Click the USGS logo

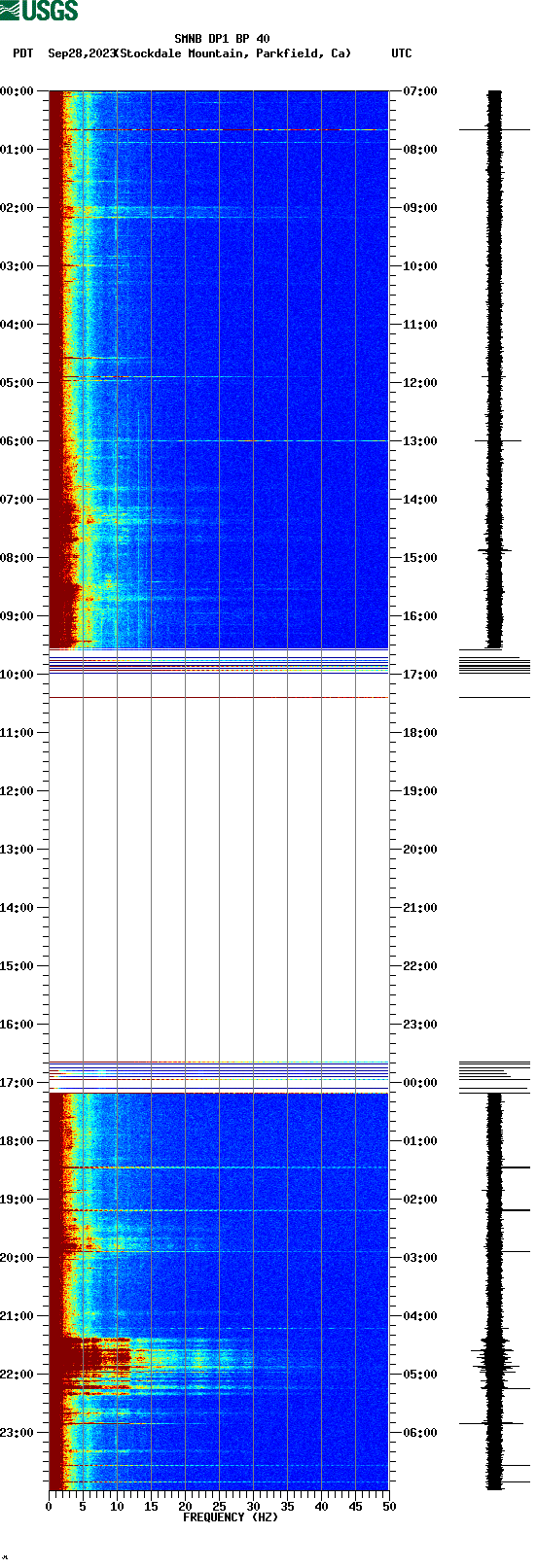39,11
